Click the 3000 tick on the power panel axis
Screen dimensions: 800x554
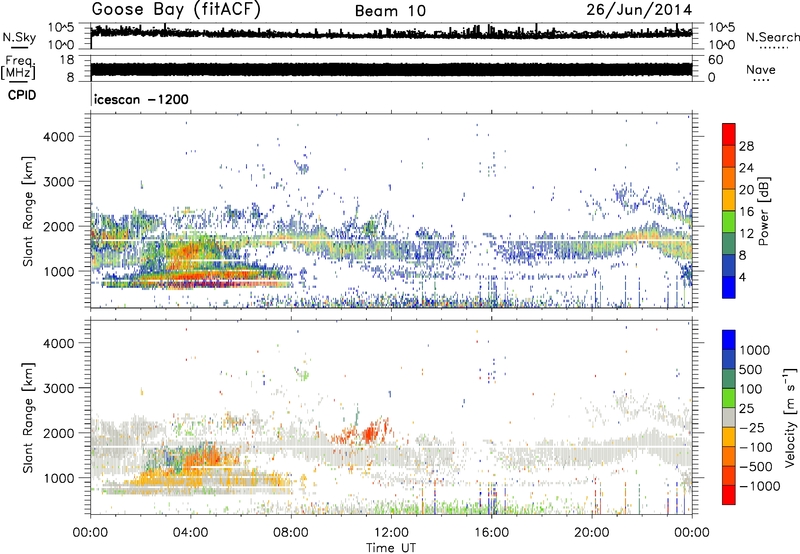[x=58, y=182]
